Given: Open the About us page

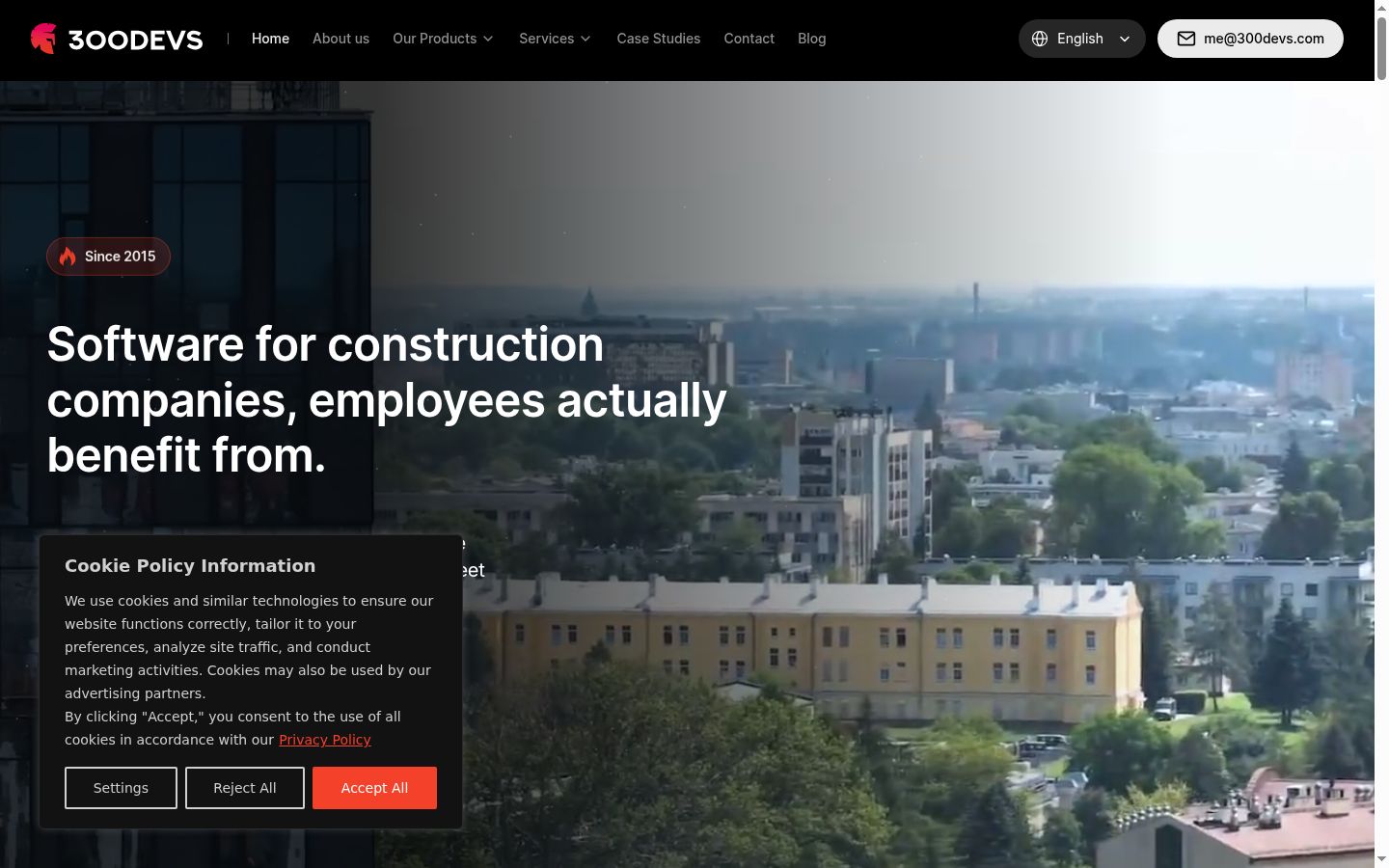Looking at the screenshot, I should tap(340, 39).
